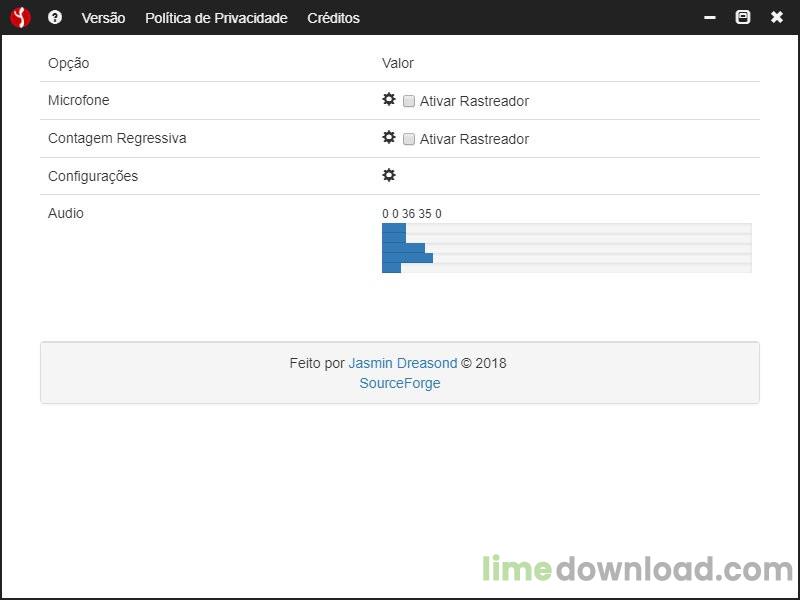Image resolution: width=800 pixels, height=600 pixels.
Task: Open the help question mark icon
Action: tap(55, 17)
